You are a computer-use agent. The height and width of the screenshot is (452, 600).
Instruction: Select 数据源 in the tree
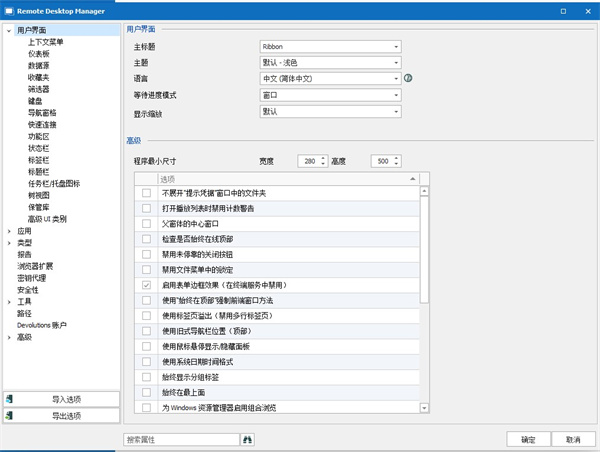pos(39,66)
